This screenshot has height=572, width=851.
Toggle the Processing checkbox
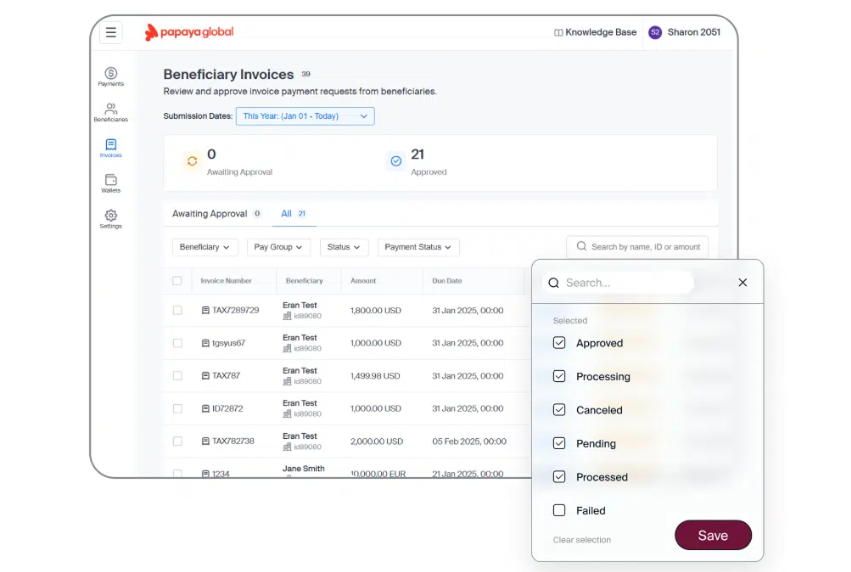(x=559, y=376)
